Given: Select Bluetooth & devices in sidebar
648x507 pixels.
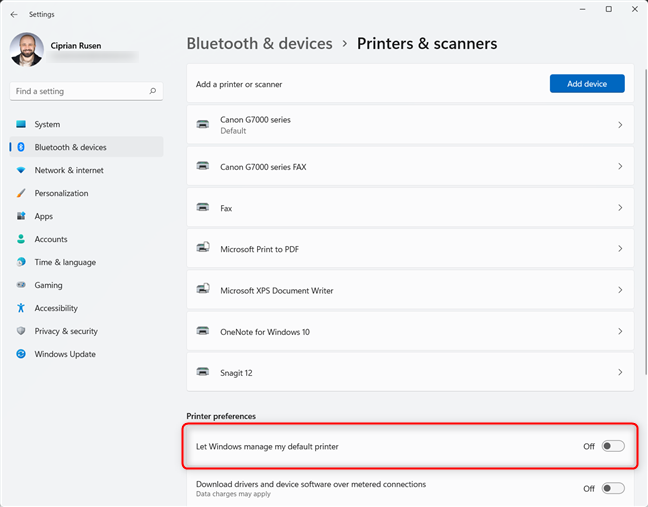Looking at the screenshot, I should point(86,147).
